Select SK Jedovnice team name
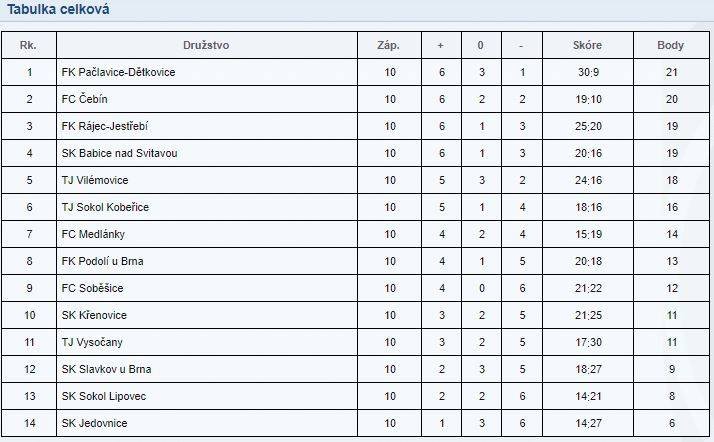Viewport: 714px width, 442px height. [x=94, y=423]
